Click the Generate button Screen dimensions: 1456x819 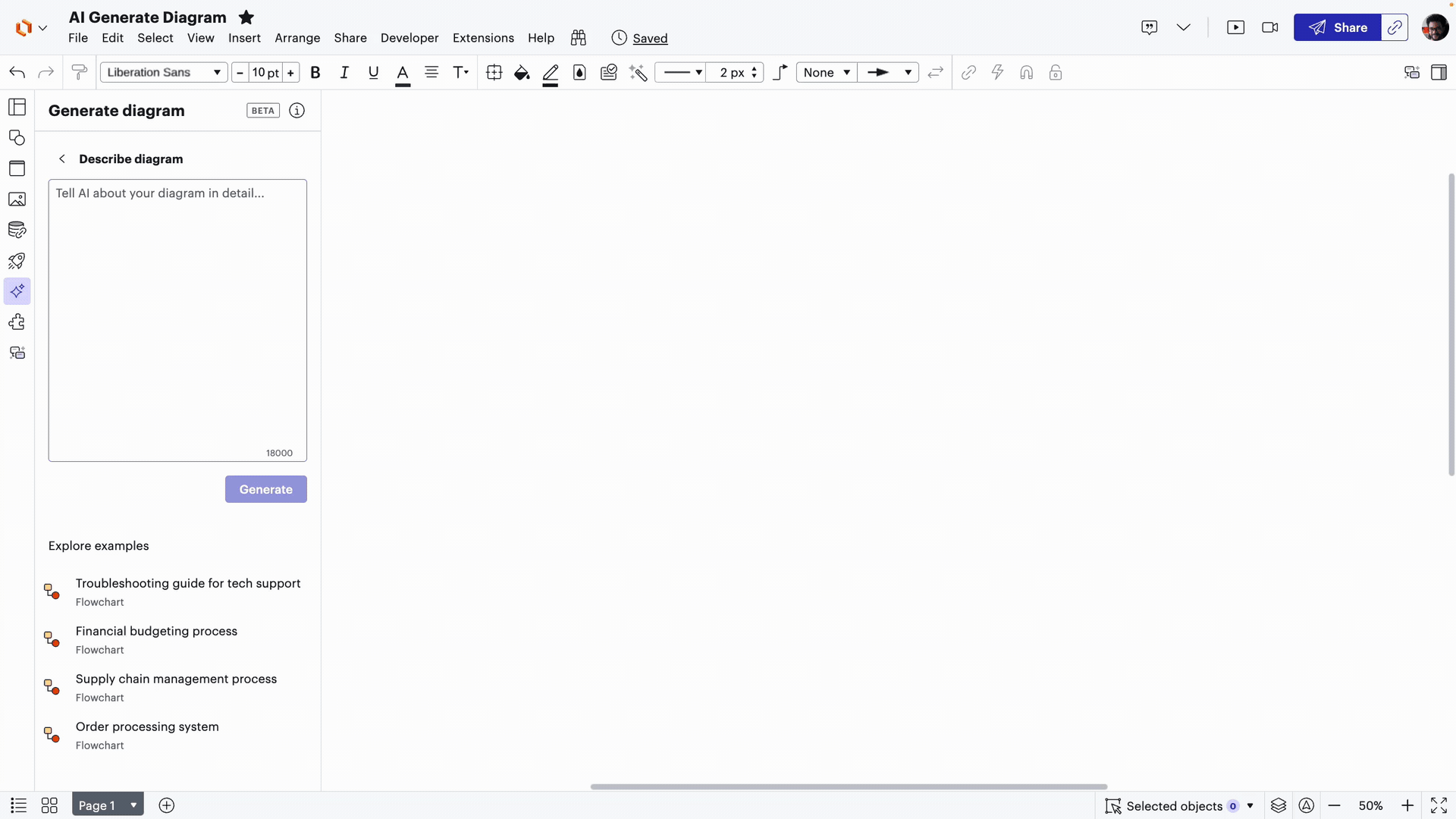[265, 489]
